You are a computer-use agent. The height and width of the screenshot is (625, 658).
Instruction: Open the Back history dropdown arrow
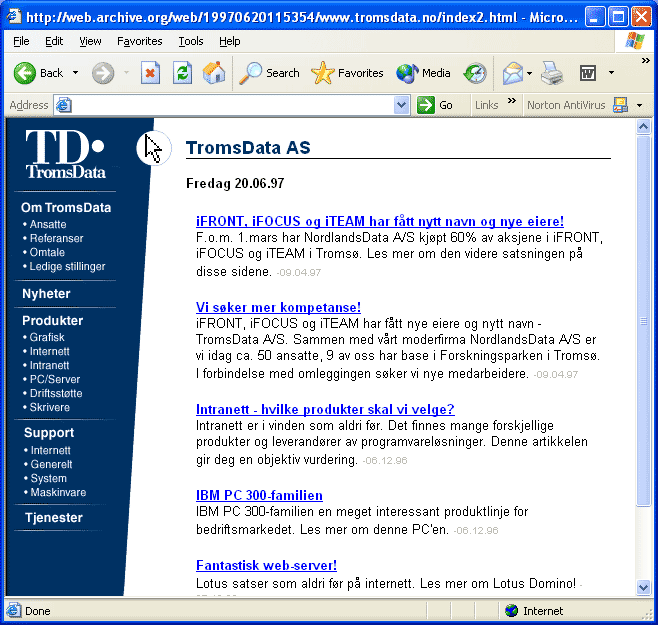click(x=76, y=73)
